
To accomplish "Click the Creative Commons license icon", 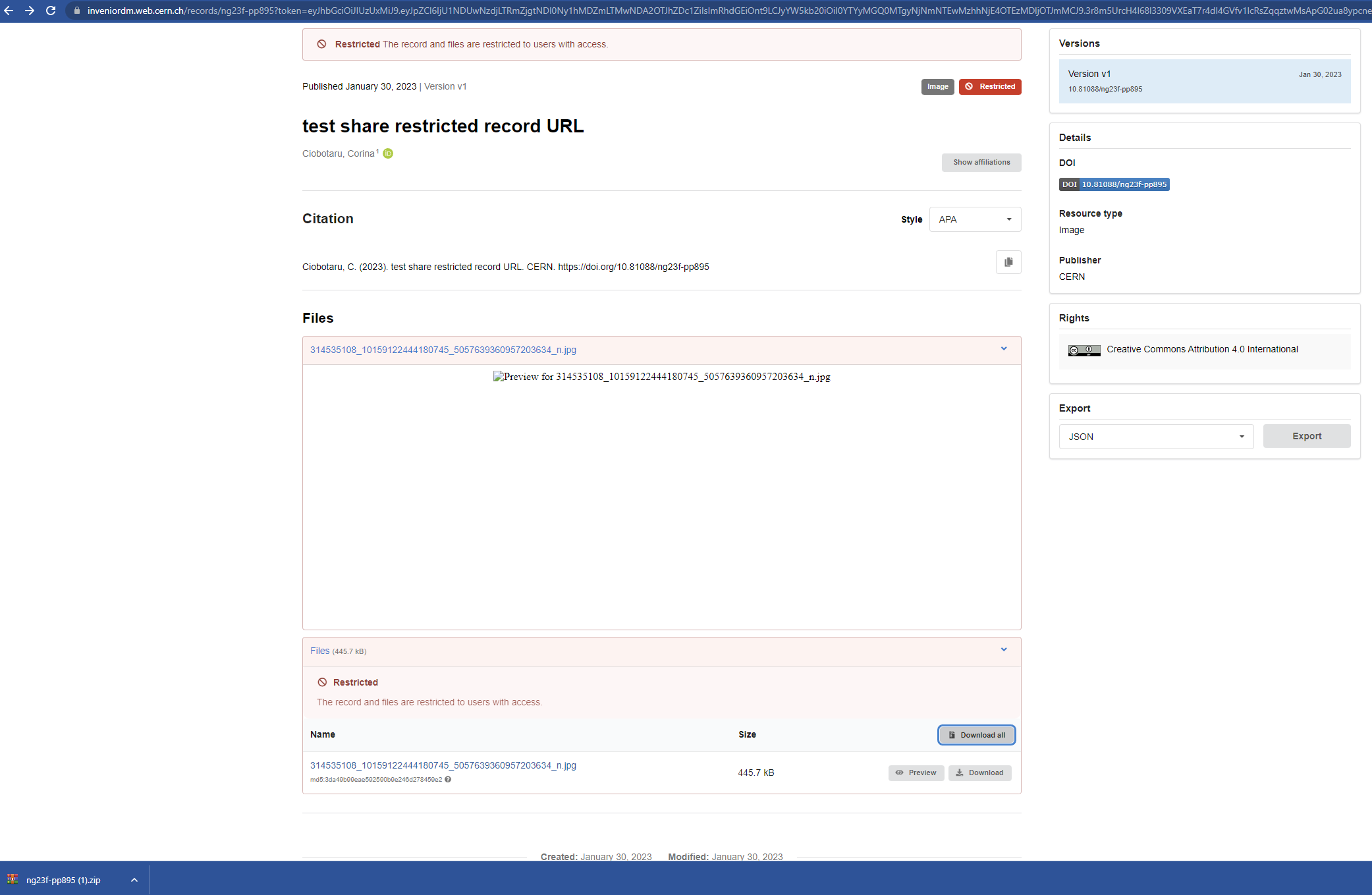I will [1084, 350].
